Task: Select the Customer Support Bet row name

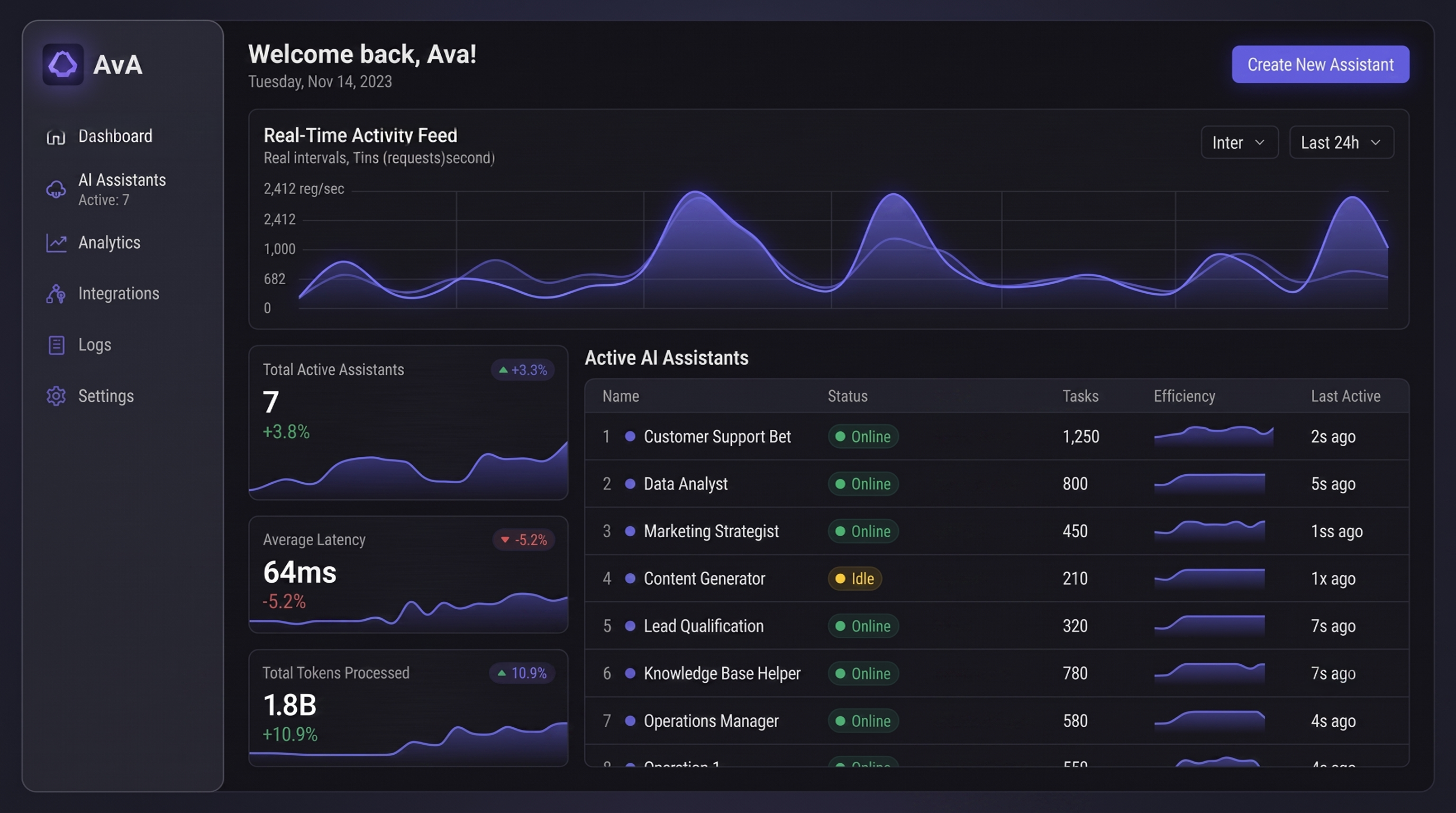Action: pyautogui.click(x=717, y=437)
